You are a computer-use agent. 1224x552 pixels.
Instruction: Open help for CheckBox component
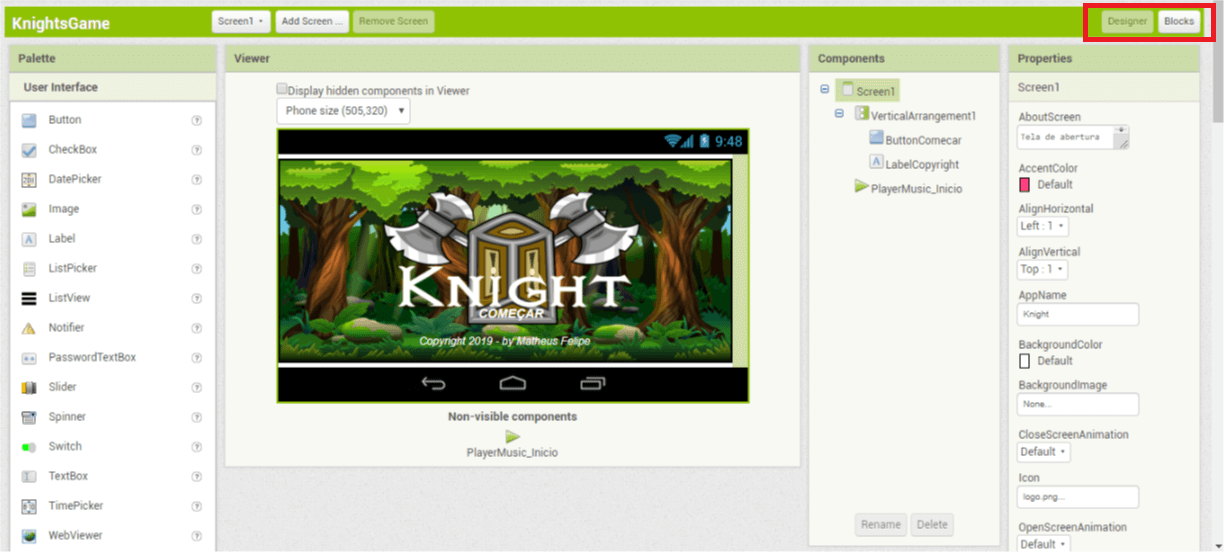click(196, 150)
